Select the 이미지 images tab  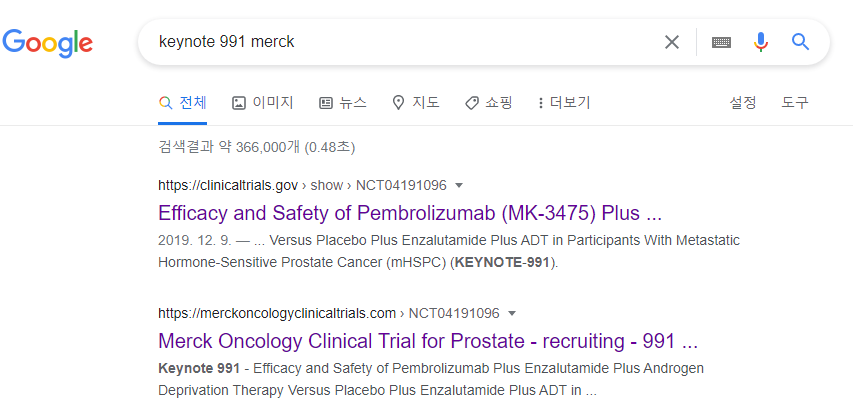pos(263,102)
